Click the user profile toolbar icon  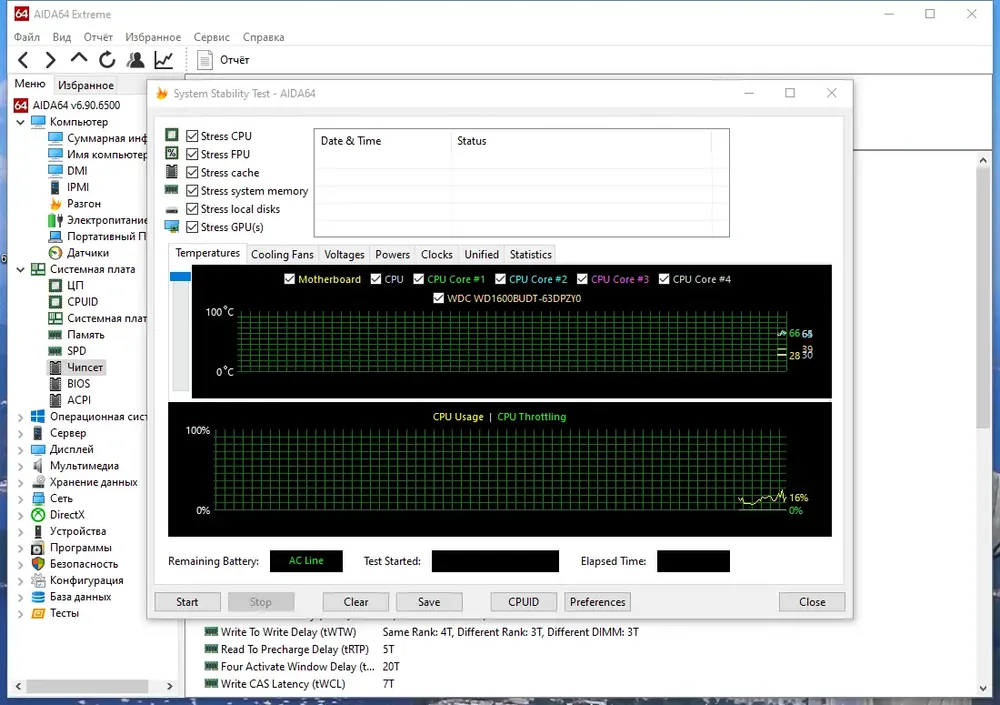135,60
